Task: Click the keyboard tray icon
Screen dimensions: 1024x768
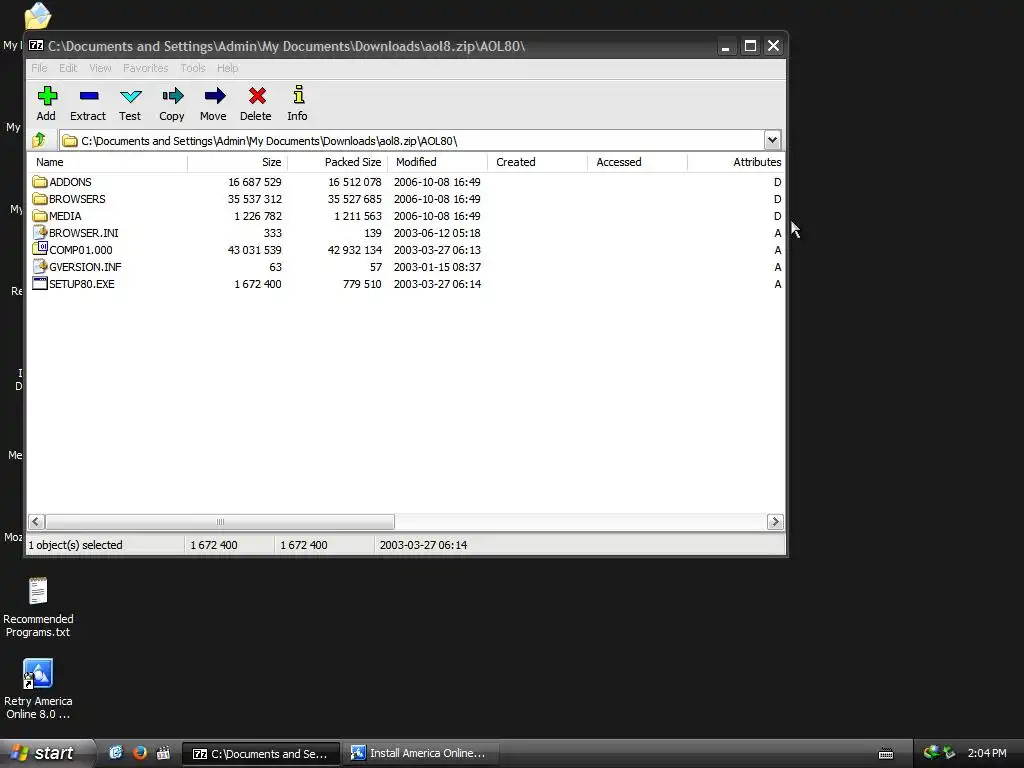Action: point(886,753)
